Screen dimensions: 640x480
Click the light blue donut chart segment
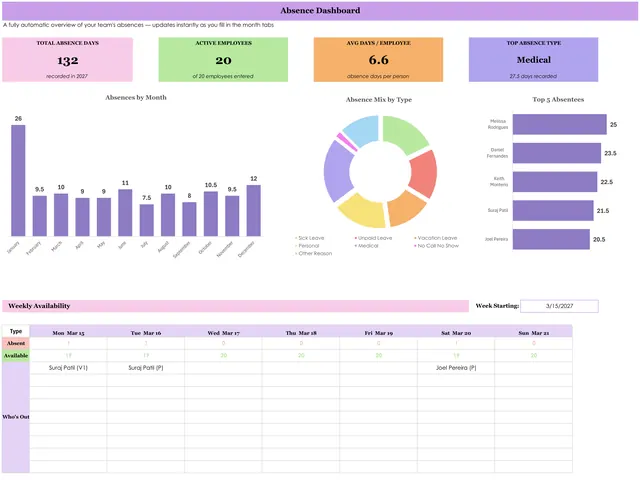(363, 129)
